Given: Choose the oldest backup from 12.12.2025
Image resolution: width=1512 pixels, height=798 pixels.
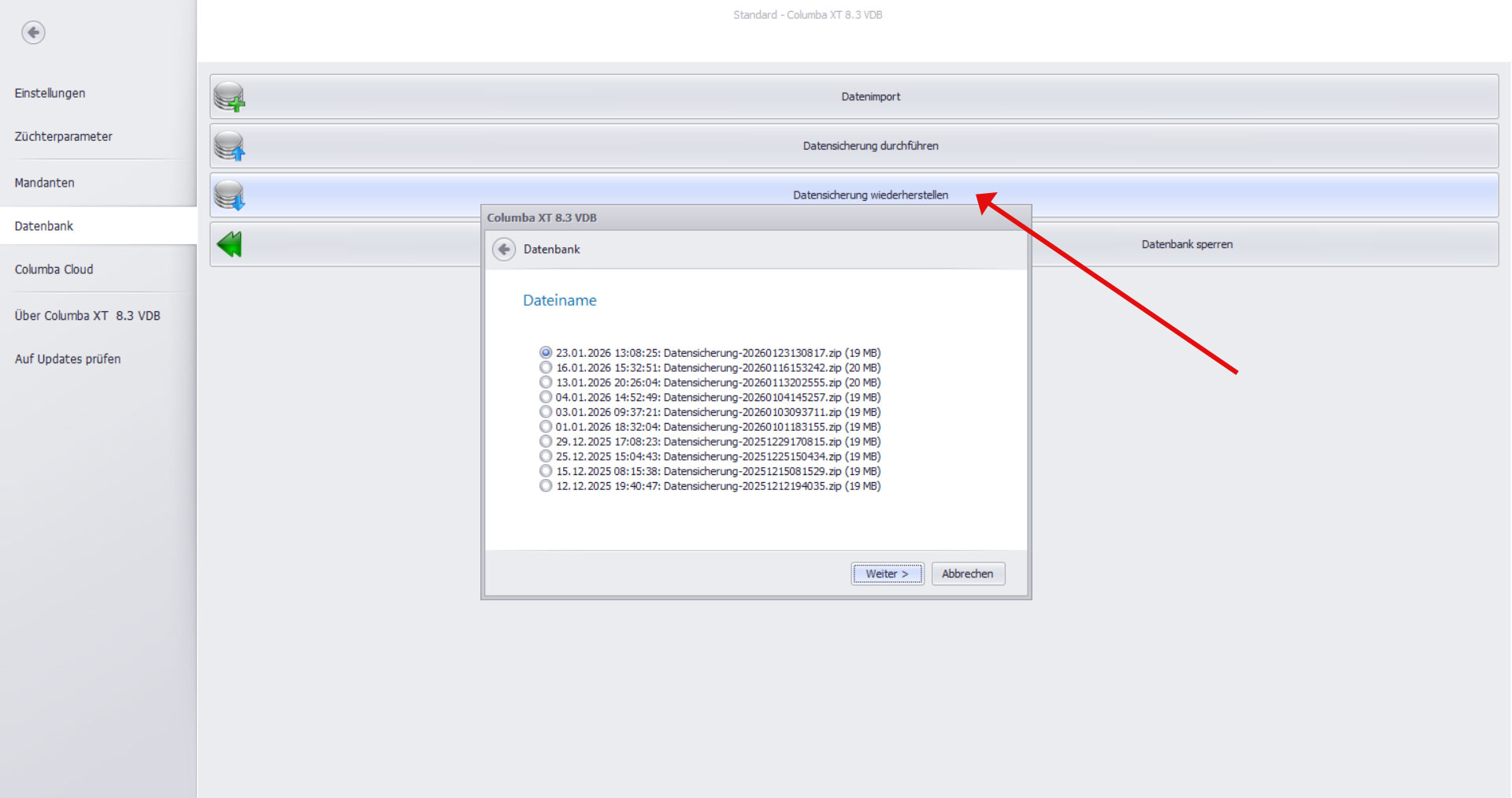Looking at the screenshot, I should (546, 487).
